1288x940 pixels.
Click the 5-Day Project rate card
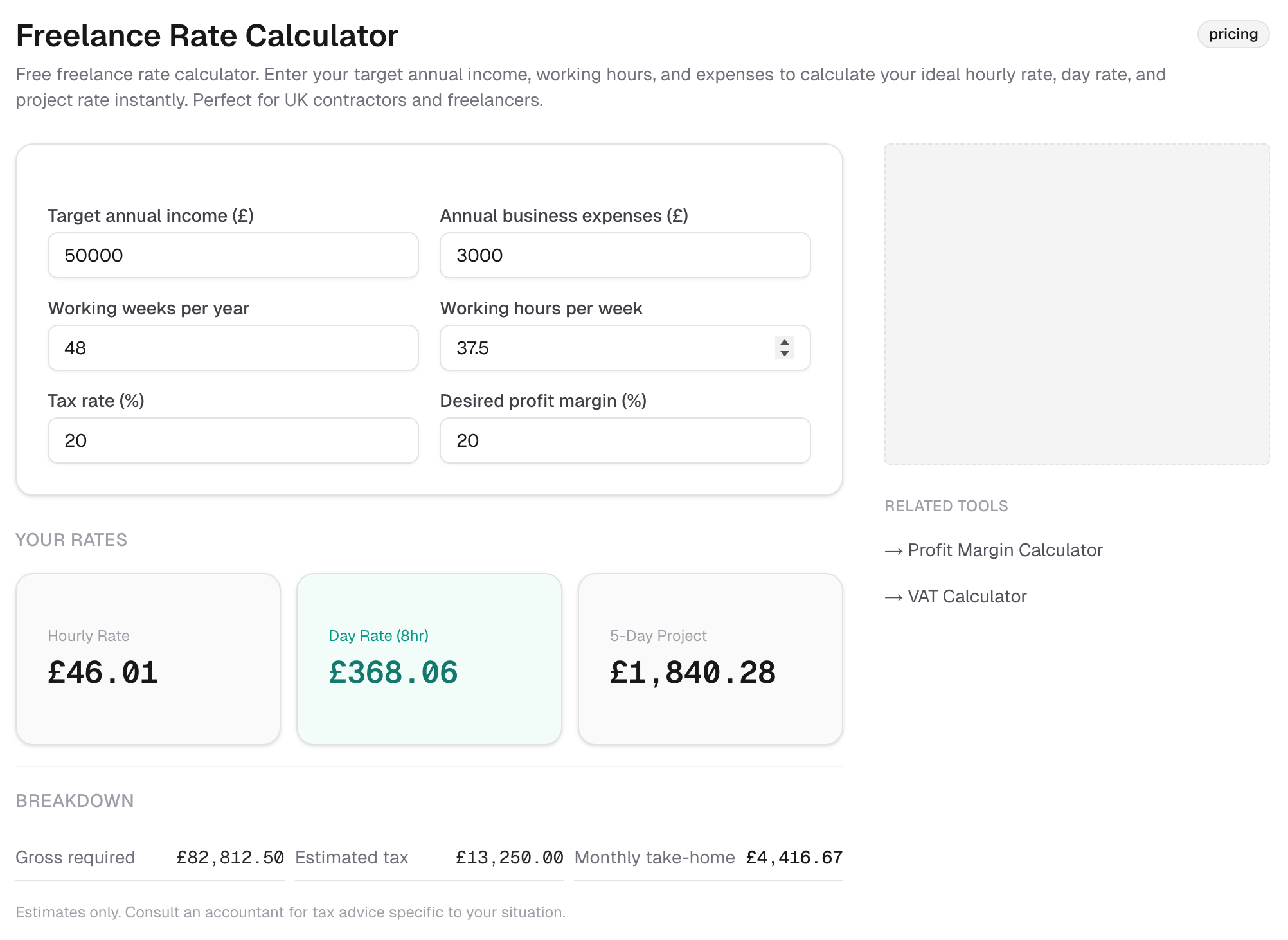click(x=710, y=658)
